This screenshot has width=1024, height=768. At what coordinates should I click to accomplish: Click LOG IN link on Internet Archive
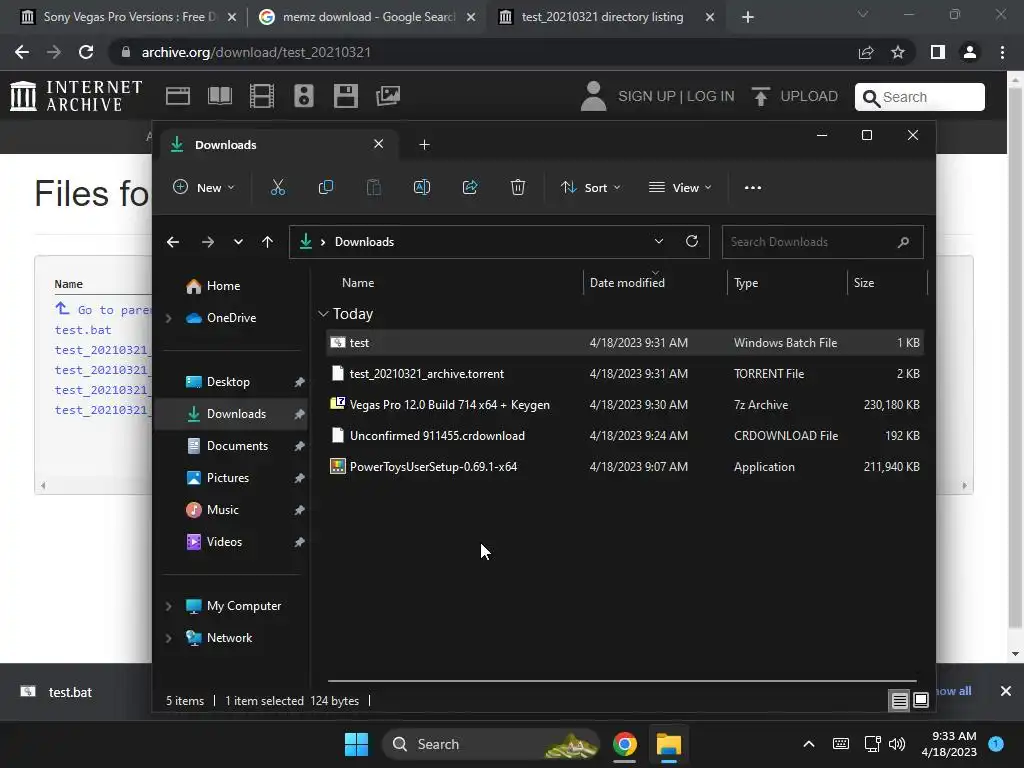click(711, 96)
